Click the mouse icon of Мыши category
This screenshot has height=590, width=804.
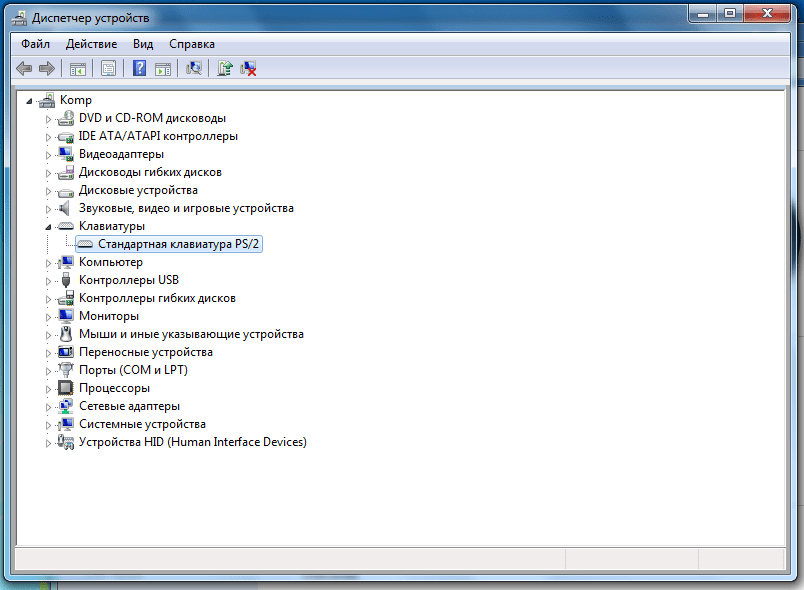(66, 334)
